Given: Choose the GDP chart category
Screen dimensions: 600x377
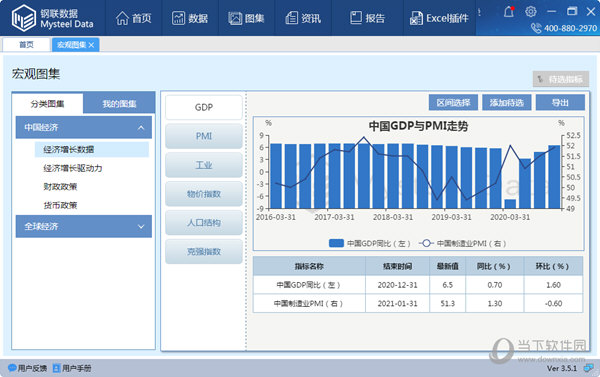Looking at the screenshot, I should (x=204, y=107).
